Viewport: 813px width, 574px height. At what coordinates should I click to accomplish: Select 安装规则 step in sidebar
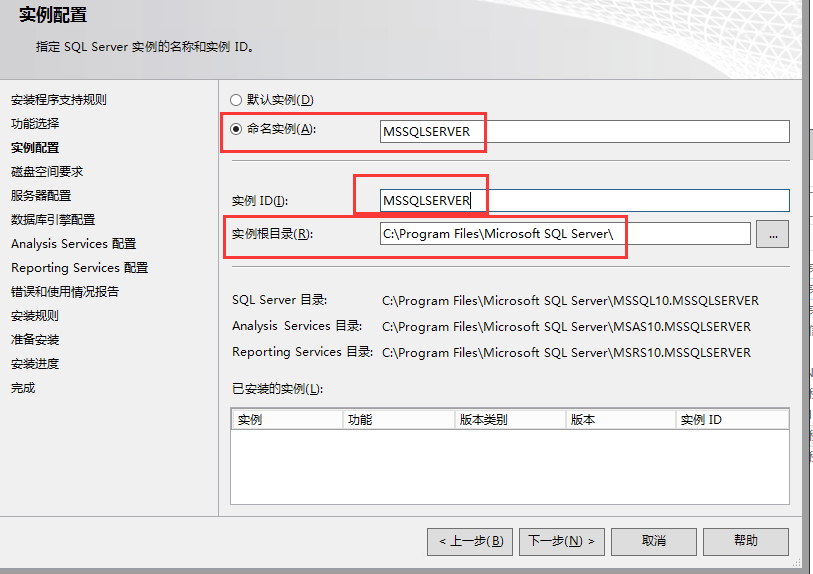pyautogui.click(x=35, y=316)
